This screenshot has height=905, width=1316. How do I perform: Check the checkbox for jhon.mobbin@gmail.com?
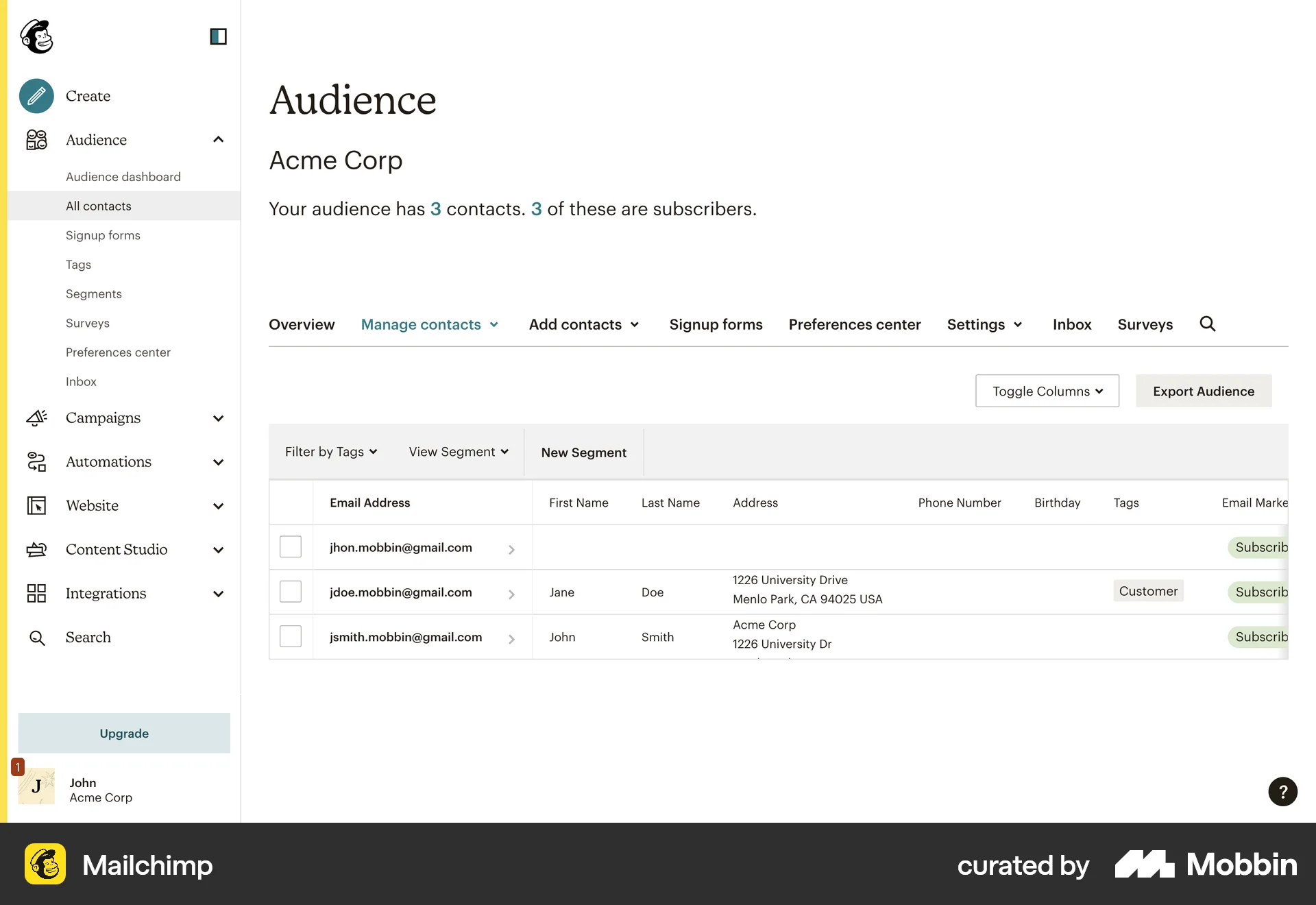click(x=291, y=546)
